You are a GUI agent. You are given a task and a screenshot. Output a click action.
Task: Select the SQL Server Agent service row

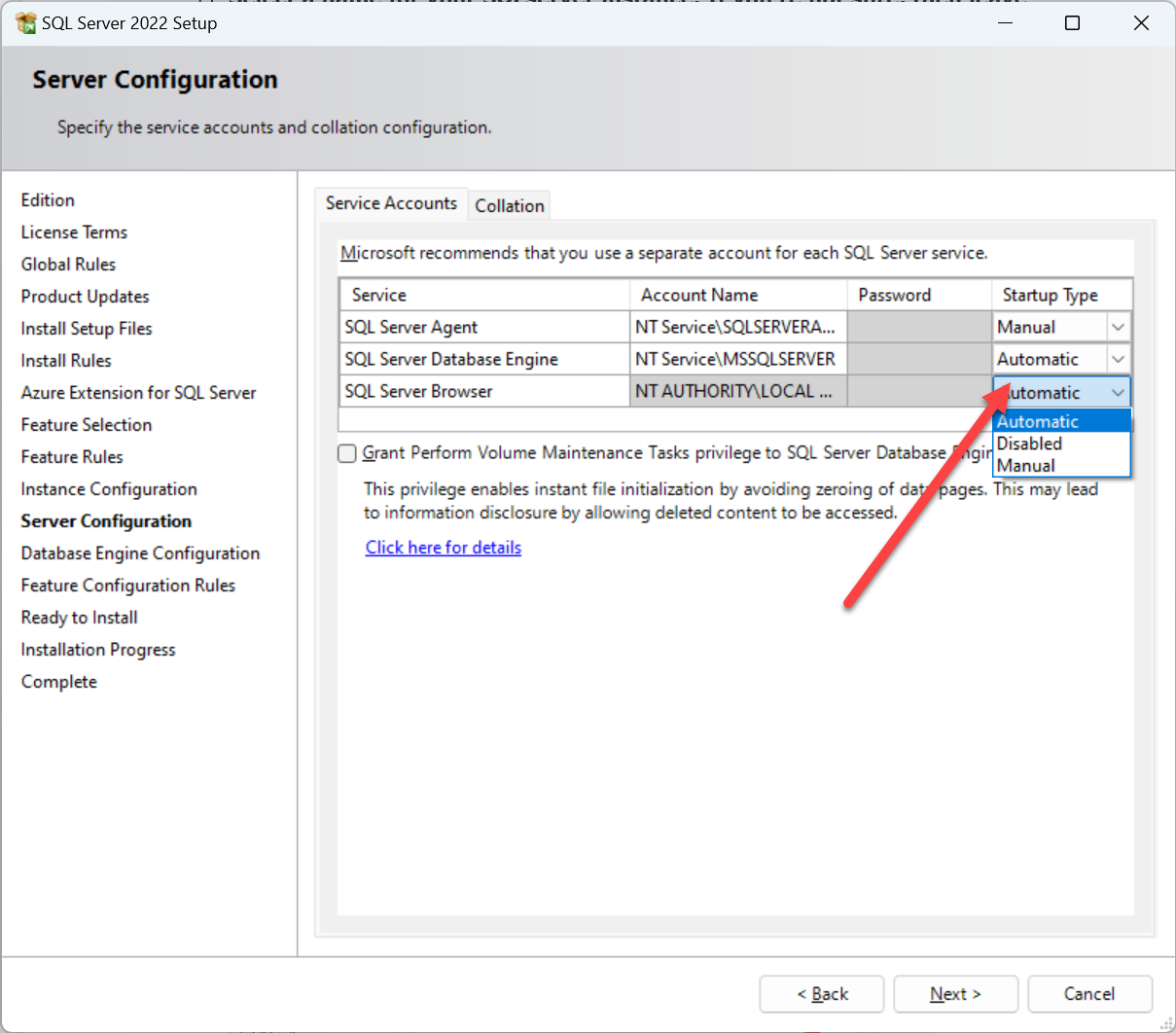coord(484,327)
